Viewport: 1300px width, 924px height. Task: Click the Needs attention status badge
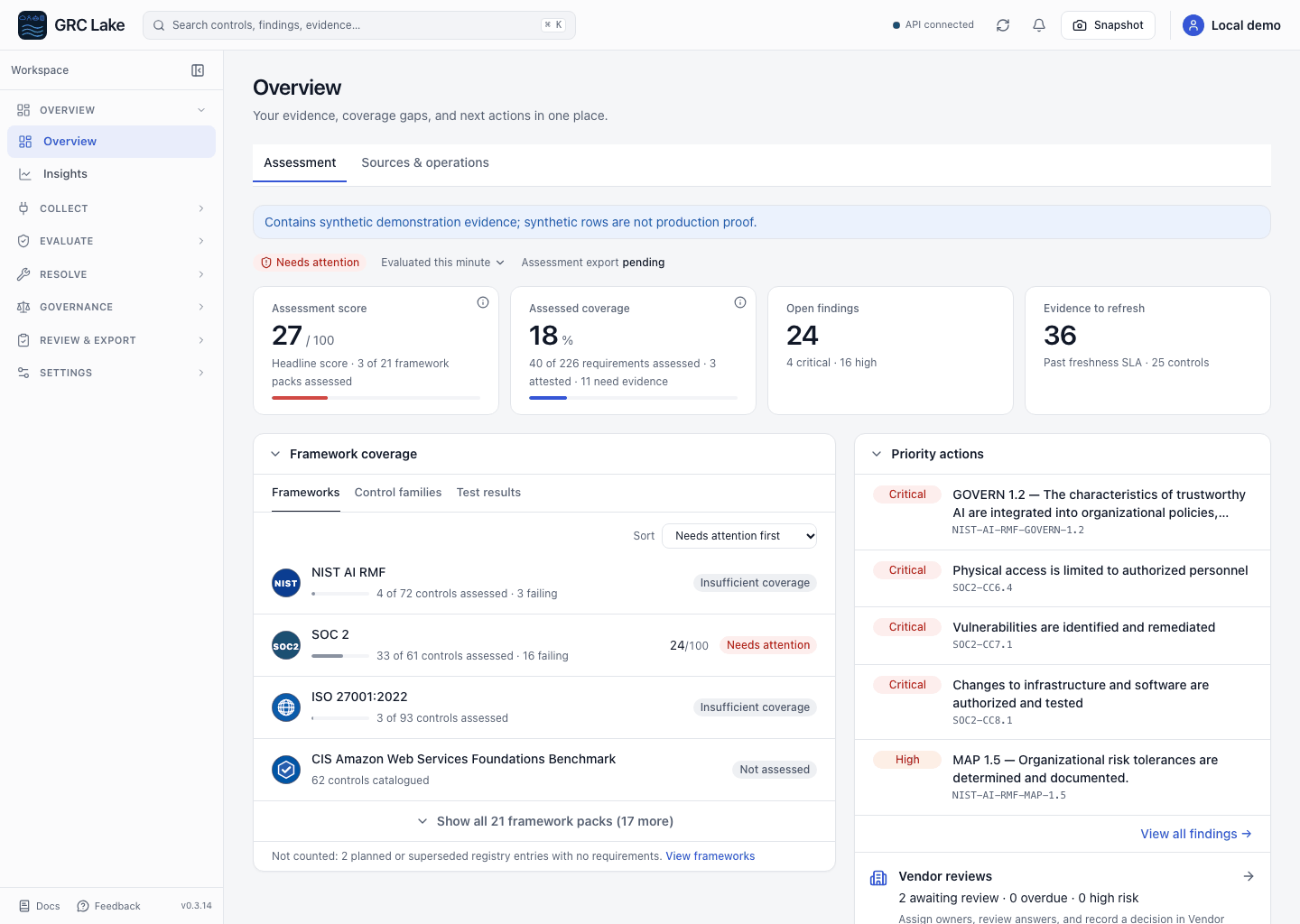pyautogui.click(x=310, y=263)
